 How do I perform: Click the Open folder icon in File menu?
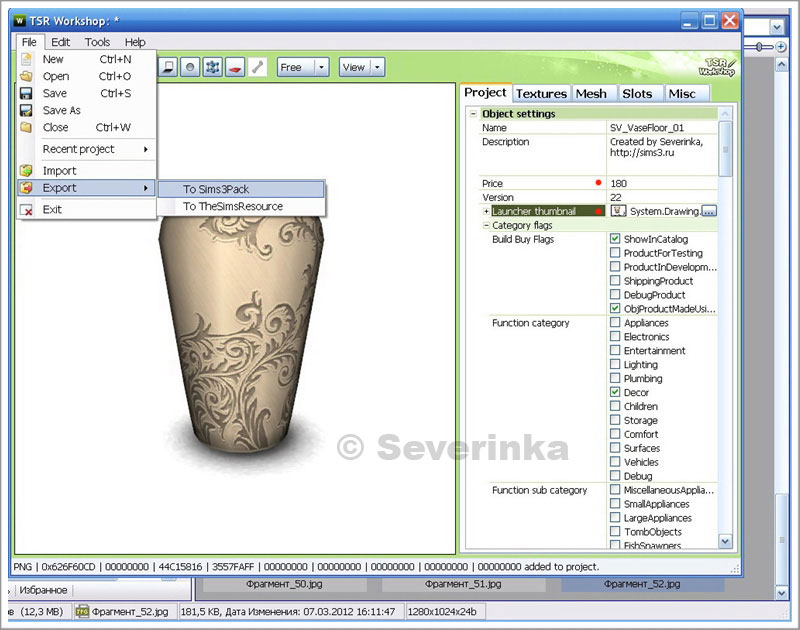[x=27, y=76]
